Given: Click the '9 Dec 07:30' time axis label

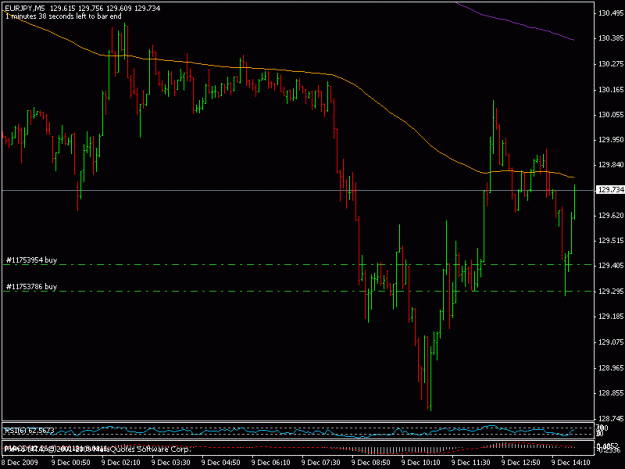Looking at the screenshot, I should pyautogui.click(x=320, y=463).
